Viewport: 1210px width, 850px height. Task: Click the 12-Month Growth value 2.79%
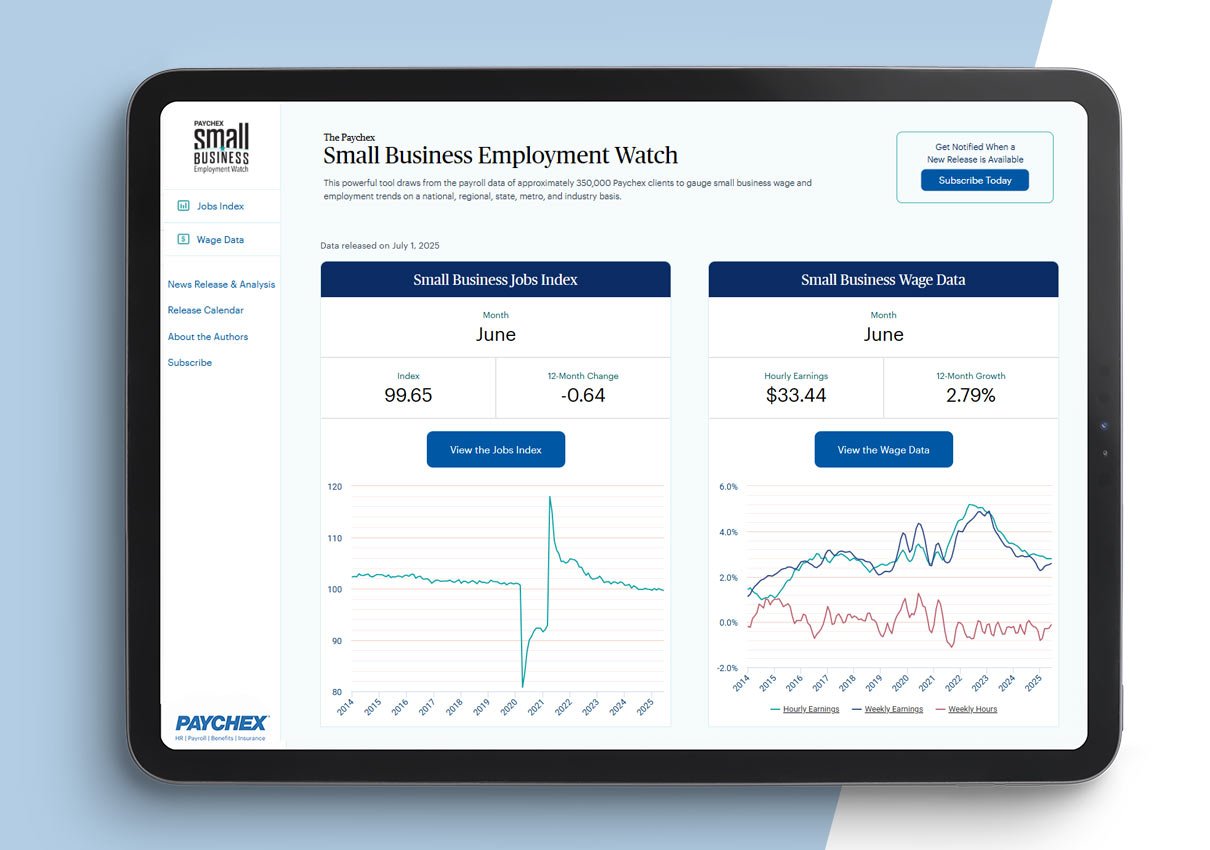(971, 395)
